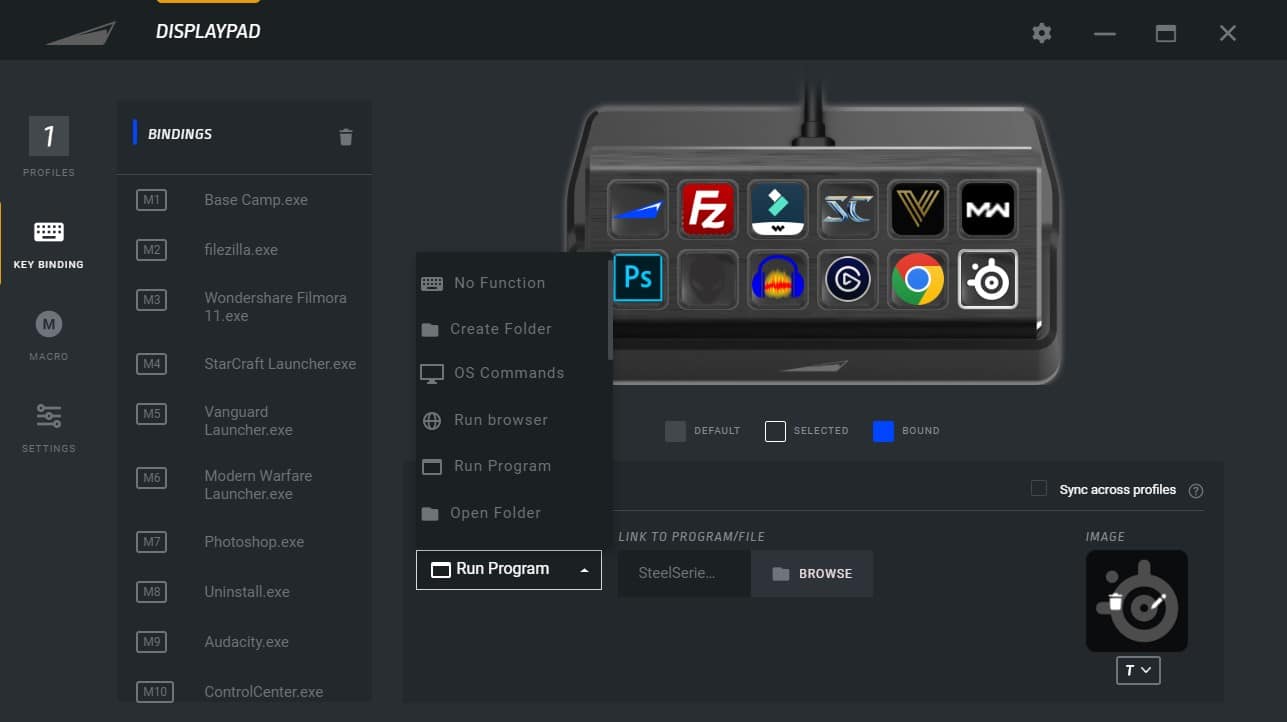Remove image using trash icon on thumbnail
This screenshot has height=722, width=1287.
(1116, 602)
